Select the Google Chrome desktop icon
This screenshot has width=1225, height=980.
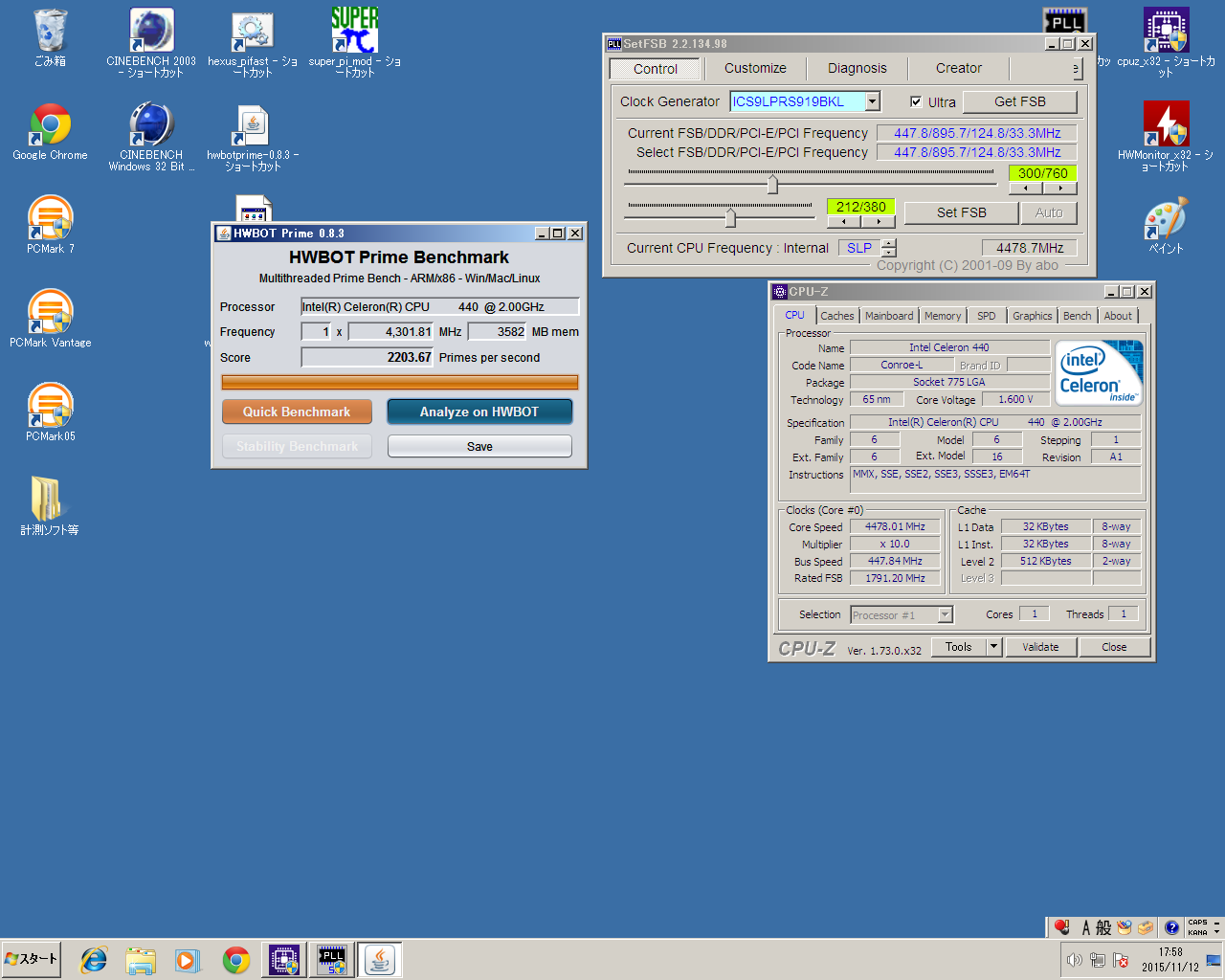pyautogui.click(x=50, y=132)
